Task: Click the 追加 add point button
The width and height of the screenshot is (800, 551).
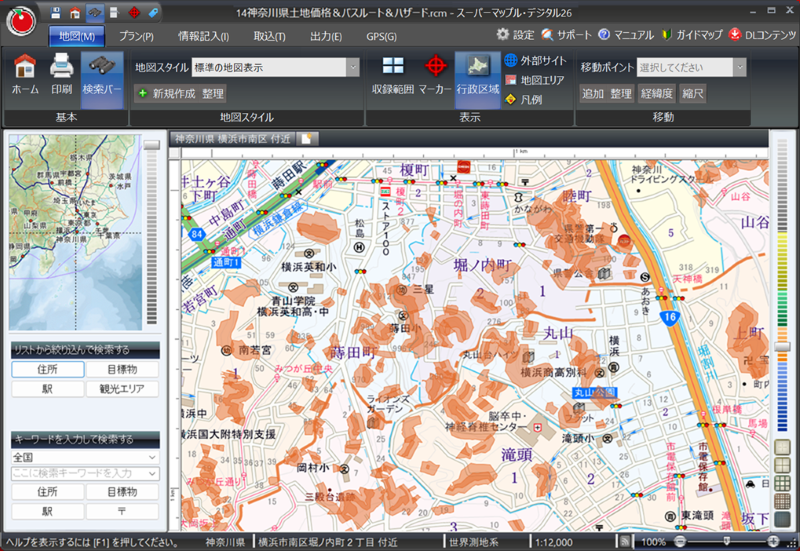Action: pos(593,93)
